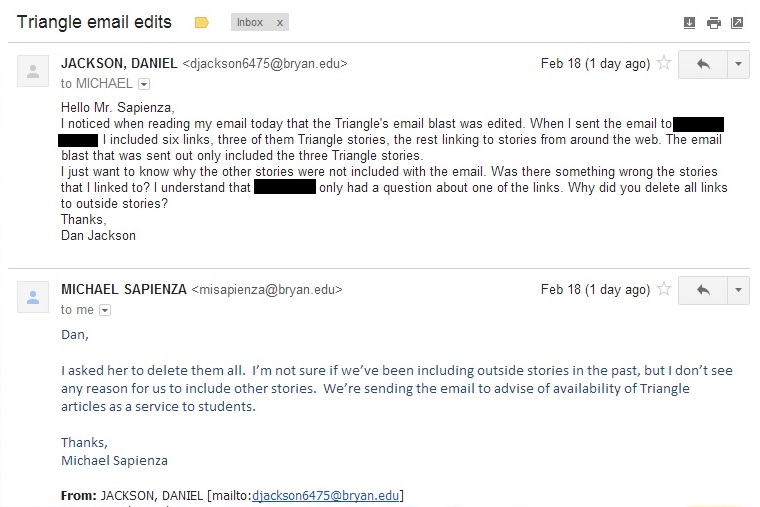Click the 'Triangle email edits' subject title

[x=94, y=22]
